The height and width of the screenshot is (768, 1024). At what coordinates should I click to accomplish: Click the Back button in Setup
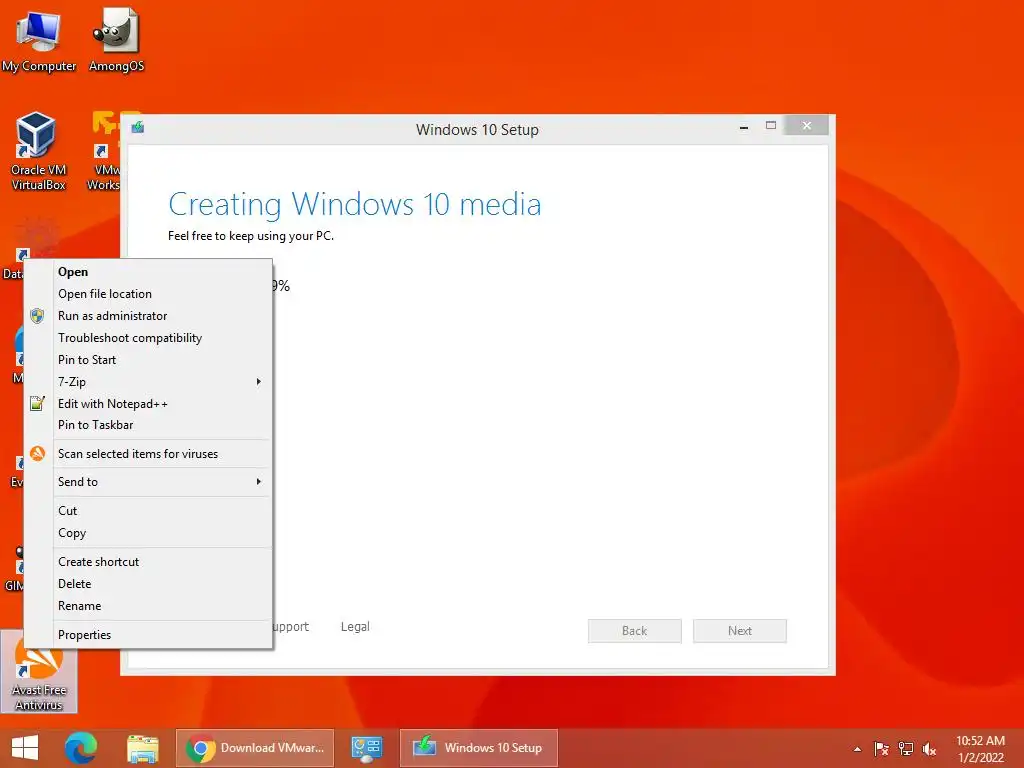635,631
